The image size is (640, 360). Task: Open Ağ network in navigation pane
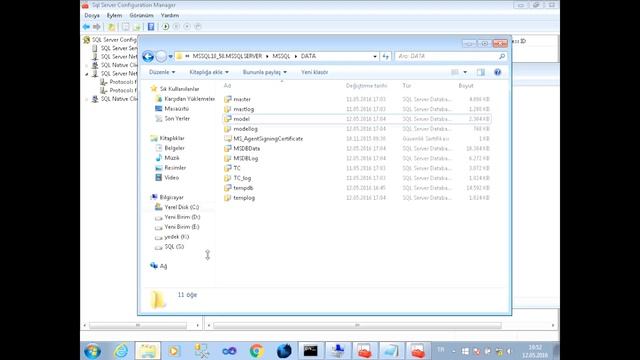163,266
